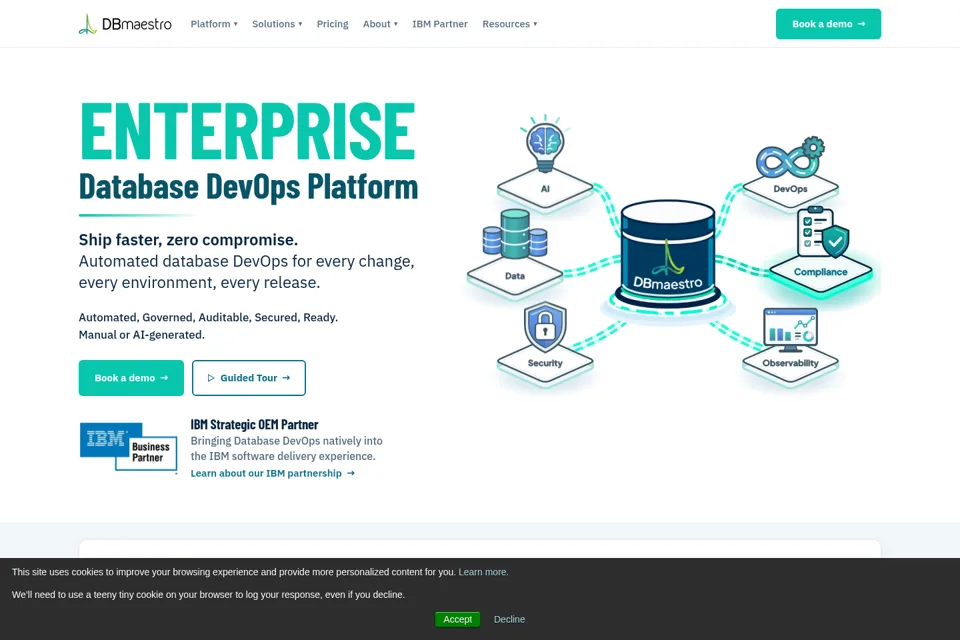The image size is (960, 640).
Task: Click the IBM Strategic OEM Partner heading
Action: [254, 424]
